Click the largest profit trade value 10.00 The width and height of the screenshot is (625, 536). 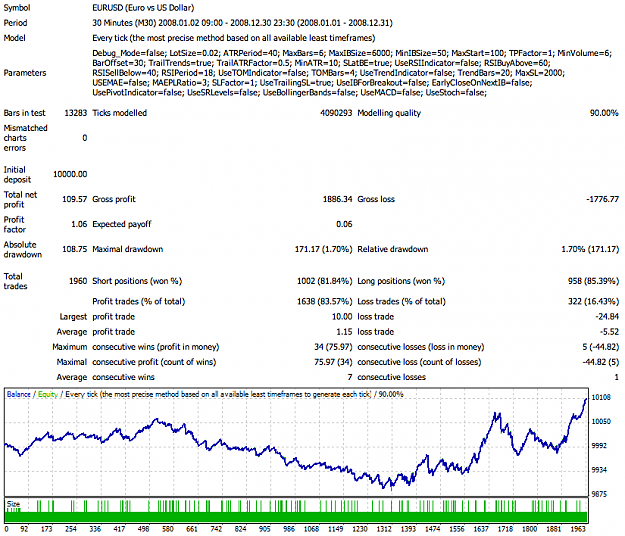tap(342, 317)
